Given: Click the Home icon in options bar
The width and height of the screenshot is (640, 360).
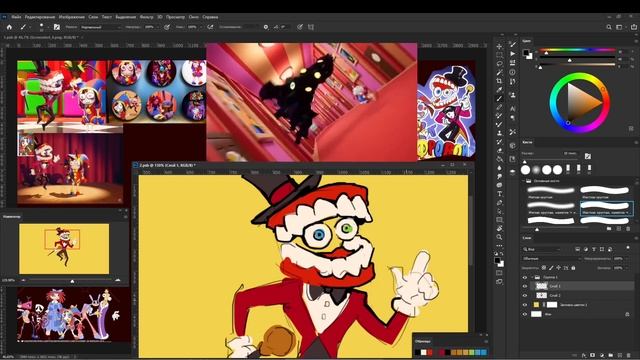Looking at the screenshot, I should pyautogui.click(x=9, y=27).
